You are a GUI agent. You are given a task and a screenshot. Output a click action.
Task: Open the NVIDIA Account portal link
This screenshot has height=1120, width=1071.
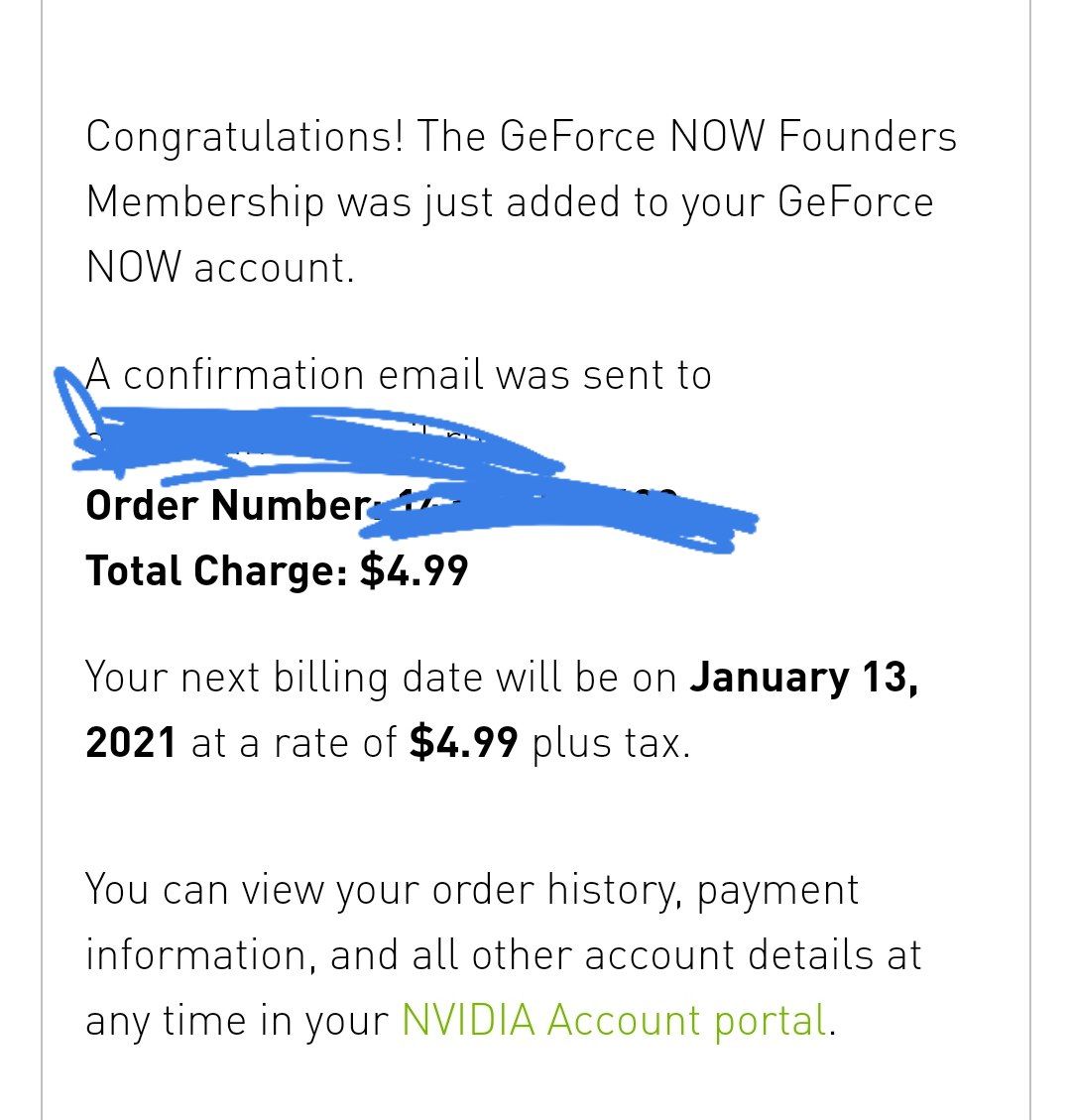coord(613,1020)
